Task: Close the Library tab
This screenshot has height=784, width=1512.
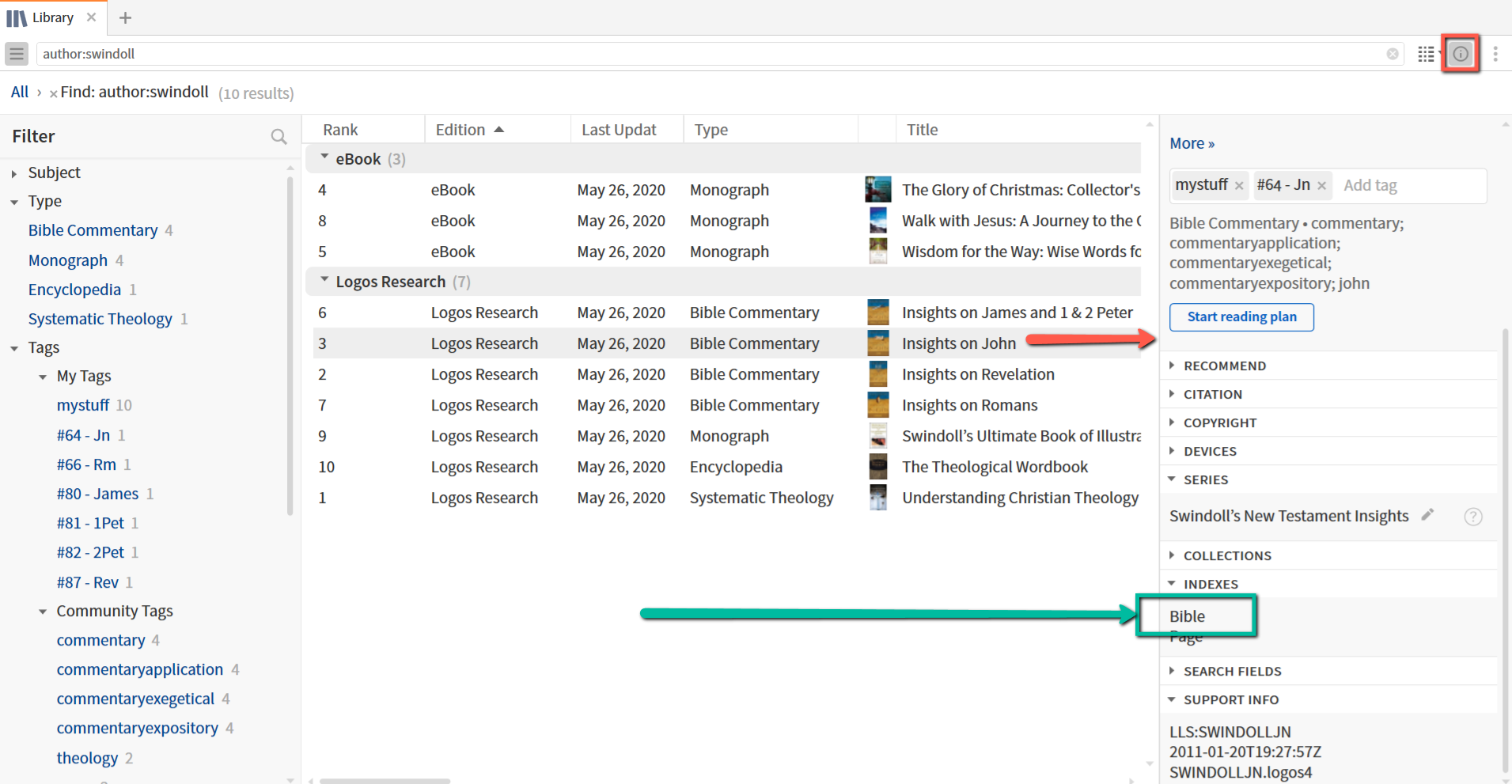Action: click(91, 17)
